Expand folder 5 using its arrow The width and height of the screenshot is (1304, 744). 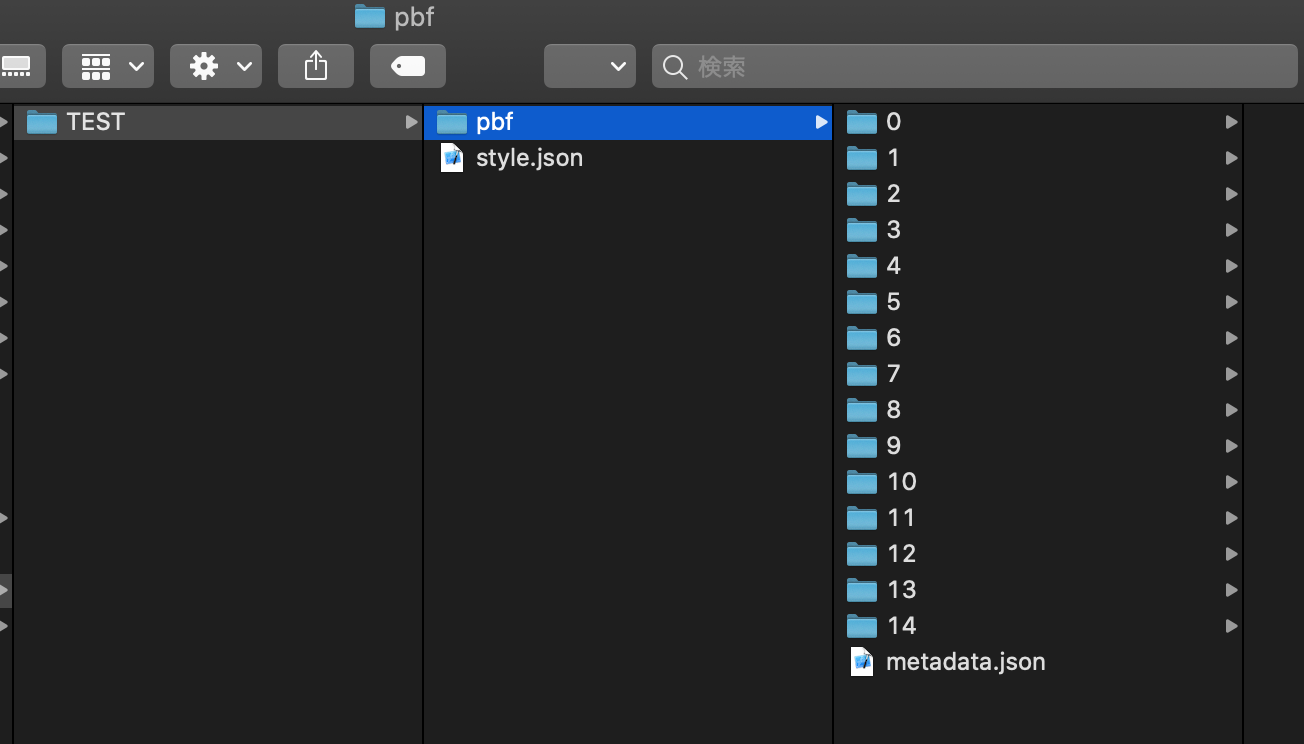tap(1231, 302)
